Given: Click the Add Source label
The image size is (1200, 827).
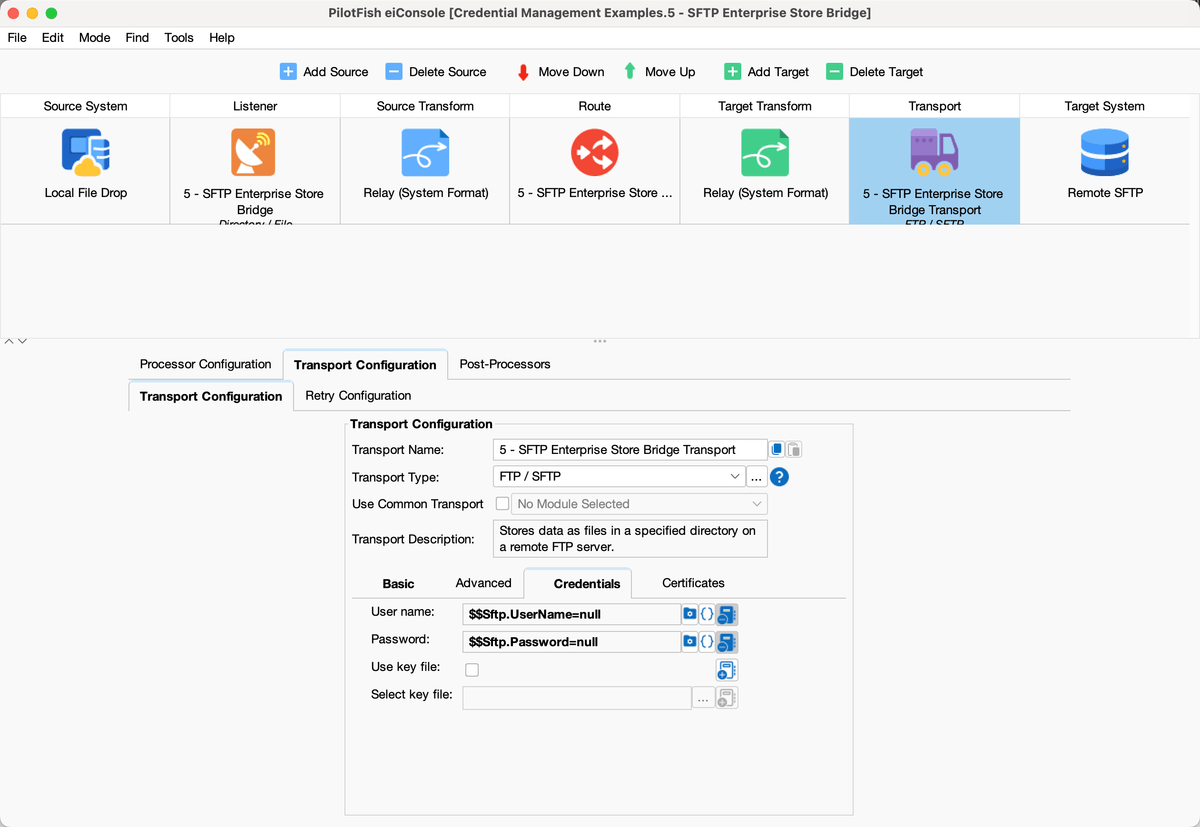Looking at the screenshot, I should coord(336,72).
